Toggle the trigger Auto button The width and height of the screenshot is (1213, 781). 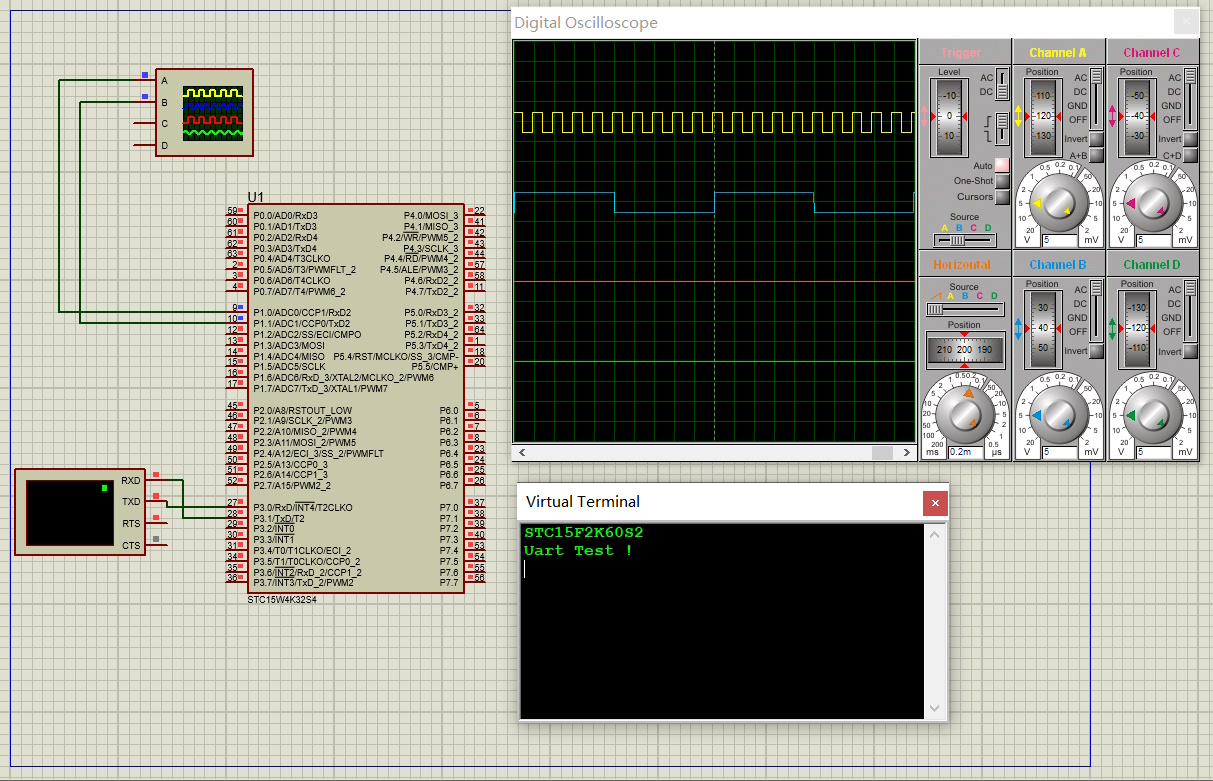click(1002, 165)
